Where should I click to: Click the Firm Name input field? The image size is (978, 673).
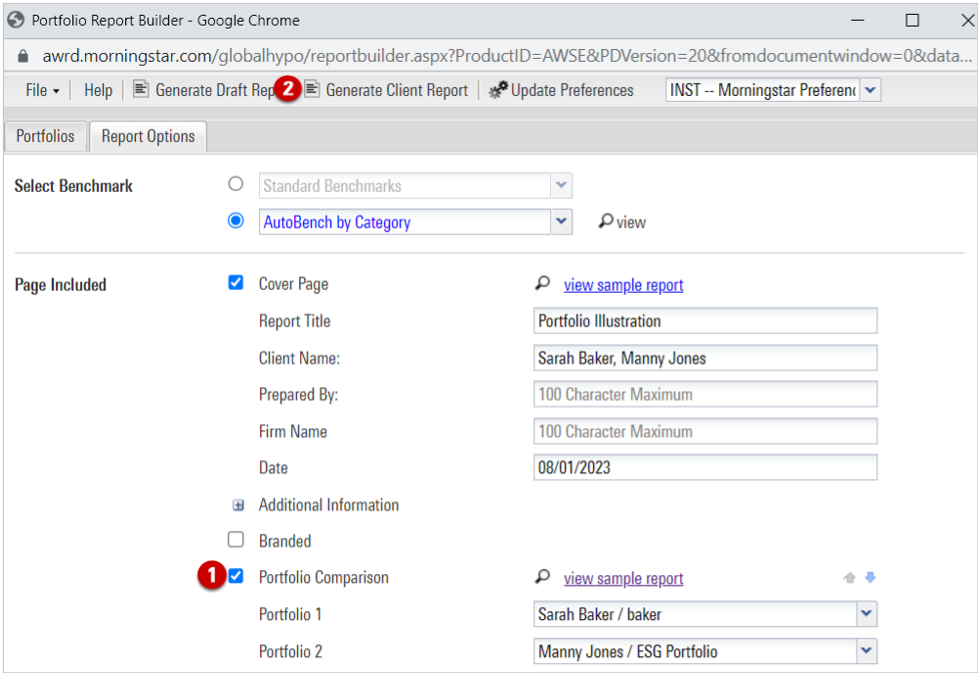pyautogui.click(x=705, y=431)
